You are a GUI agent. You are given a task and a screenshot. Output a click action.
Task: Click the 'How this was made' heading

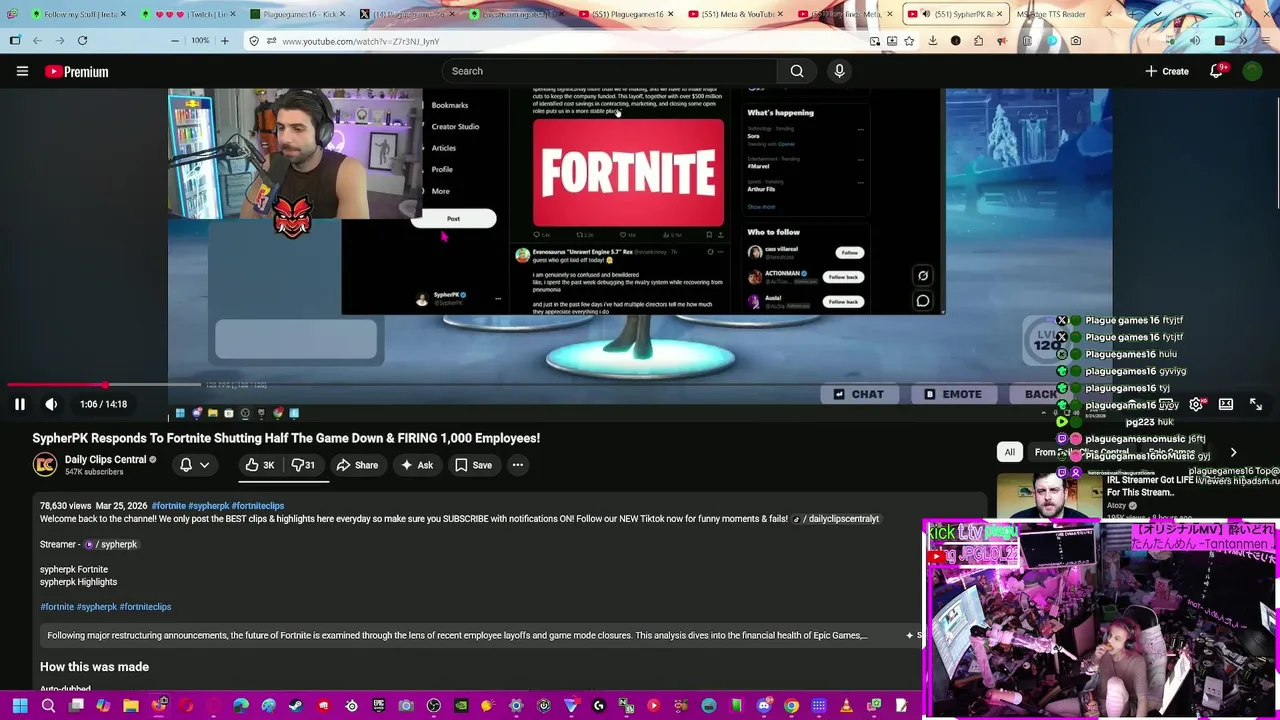(94, 667)
